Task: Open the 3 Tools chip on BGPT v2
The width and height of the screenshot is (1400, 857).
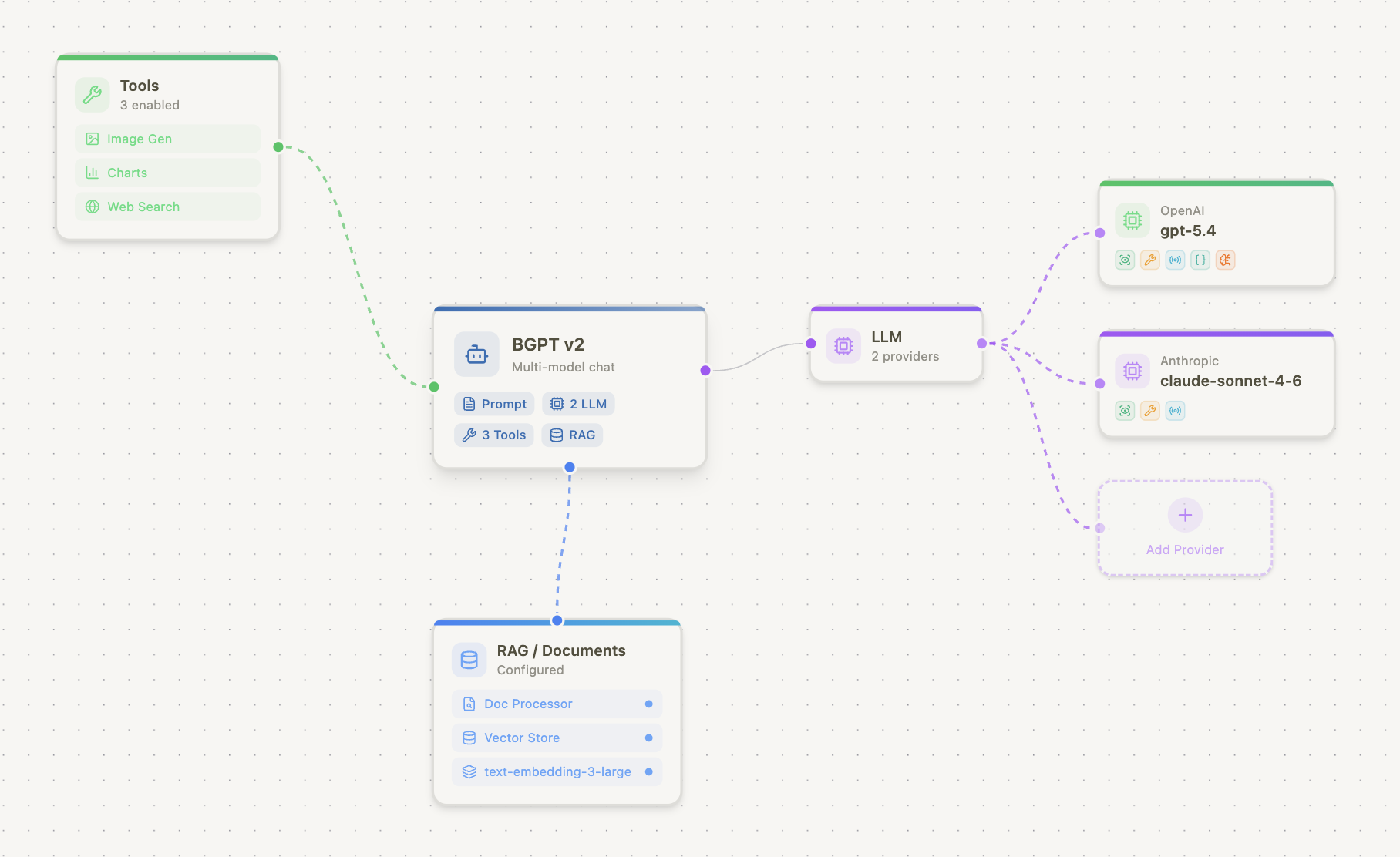Action: [x=494, y=435]
